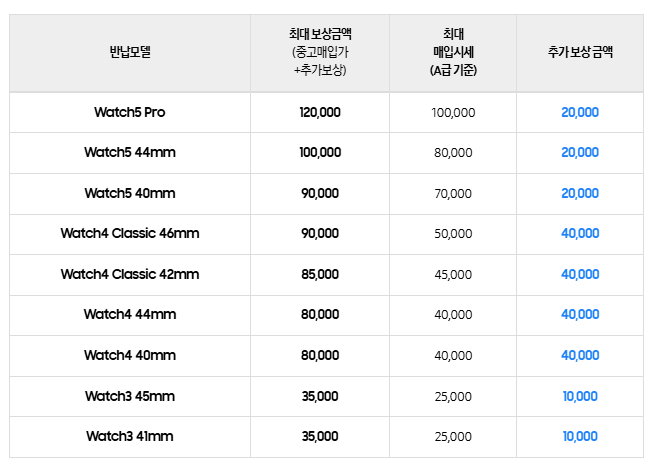Viewport: 650px width, 467px height.
Task: Click the 추가 보상금액 column header
Action: point(580,52)
